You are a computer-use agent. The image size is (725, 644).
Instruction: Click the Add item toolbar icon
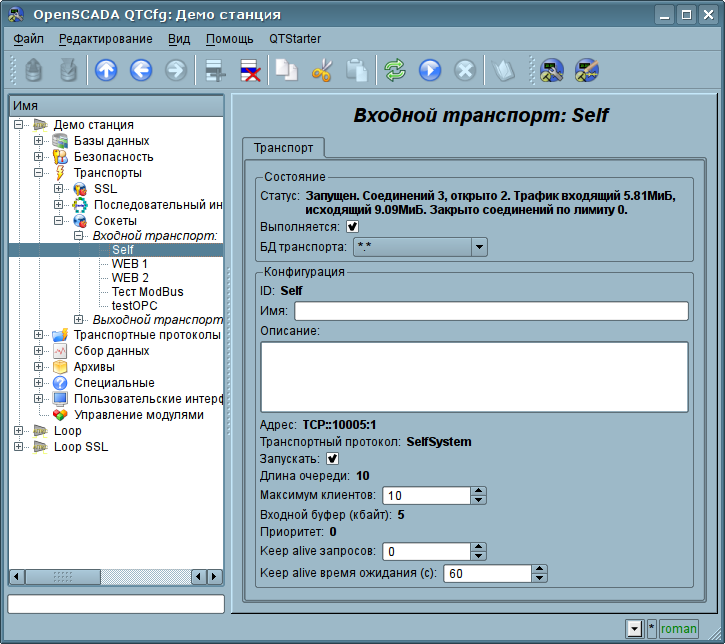pos(215,71)
